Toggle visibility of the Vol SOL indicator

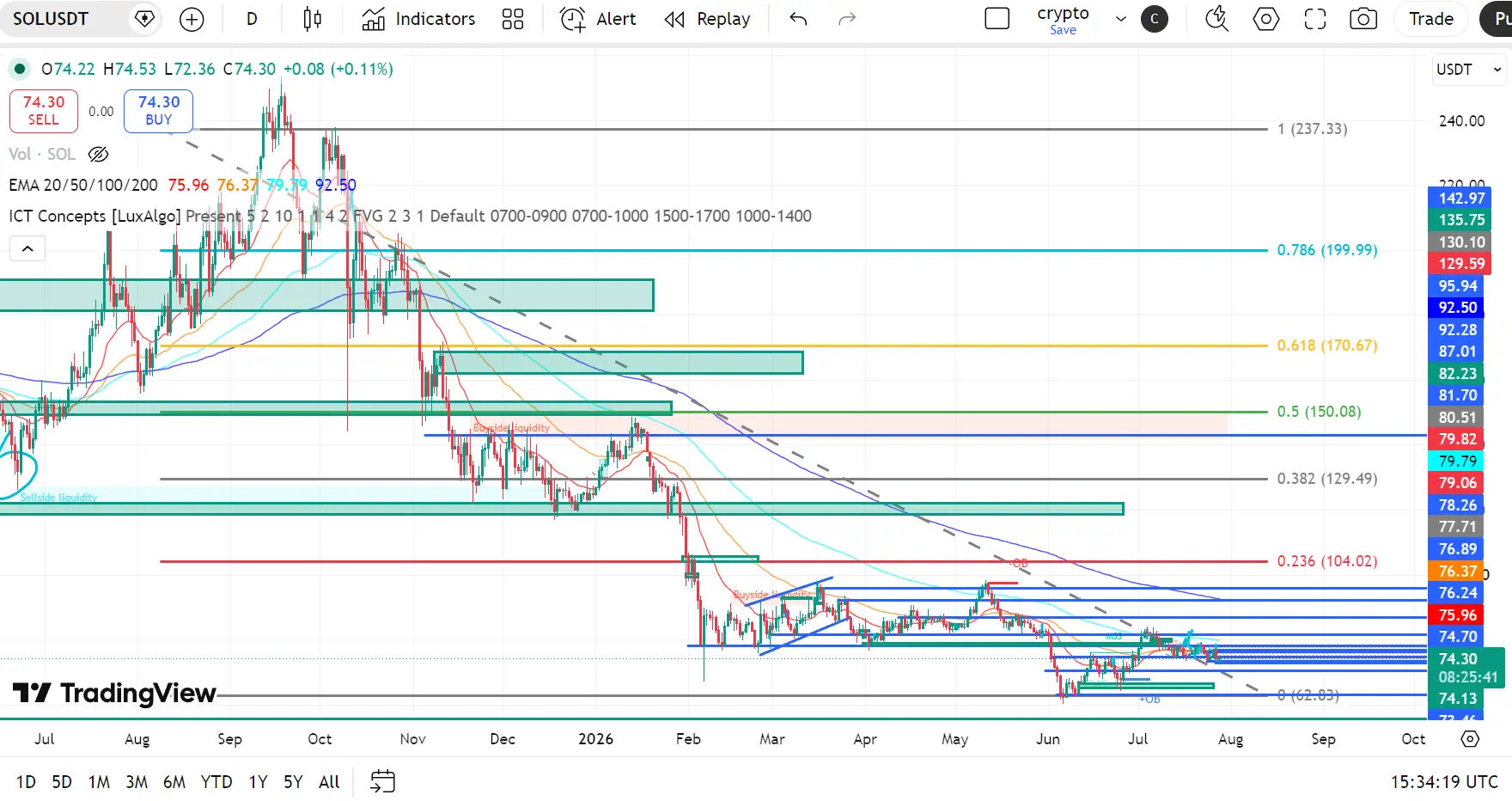(99, 155)
